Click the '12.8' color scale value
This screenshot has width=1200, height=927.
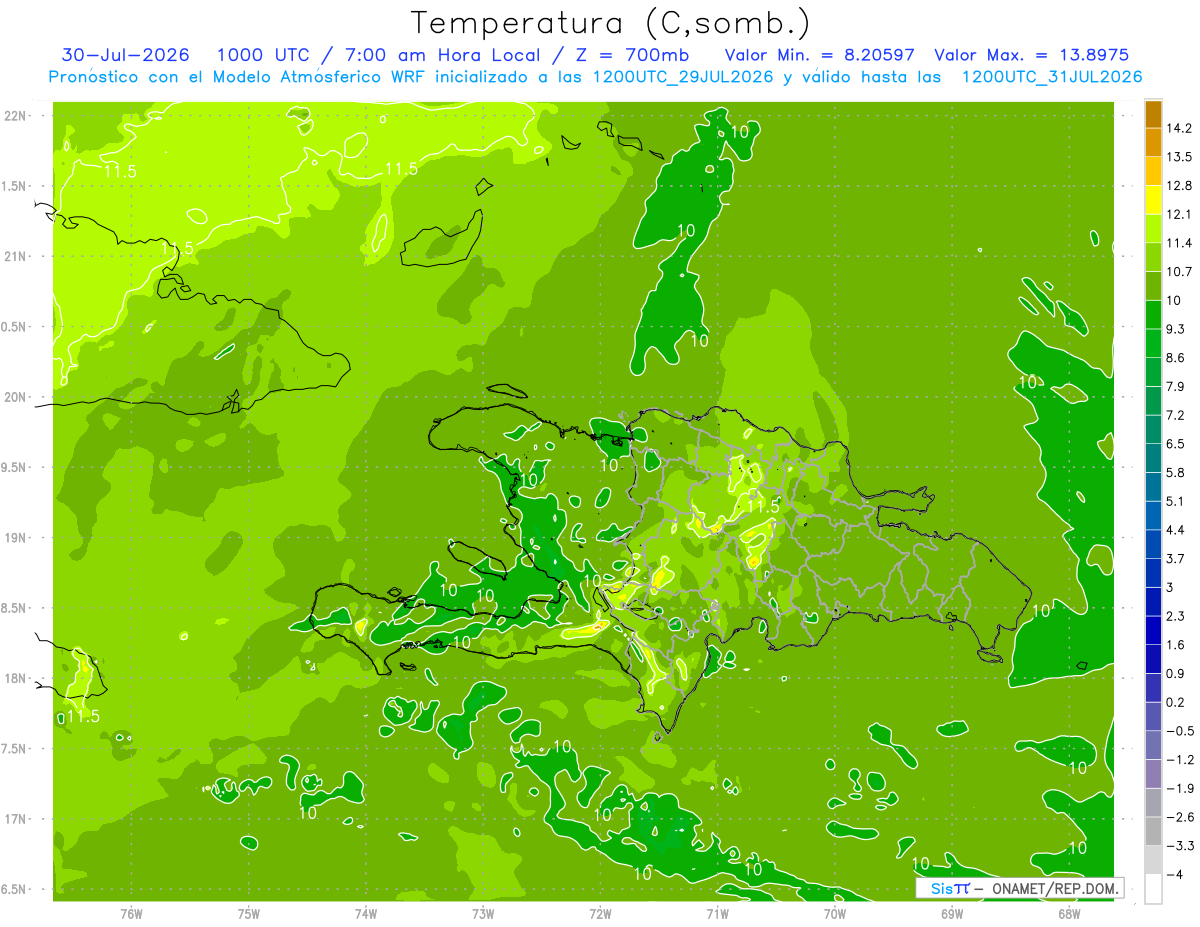click(1179, 186)
